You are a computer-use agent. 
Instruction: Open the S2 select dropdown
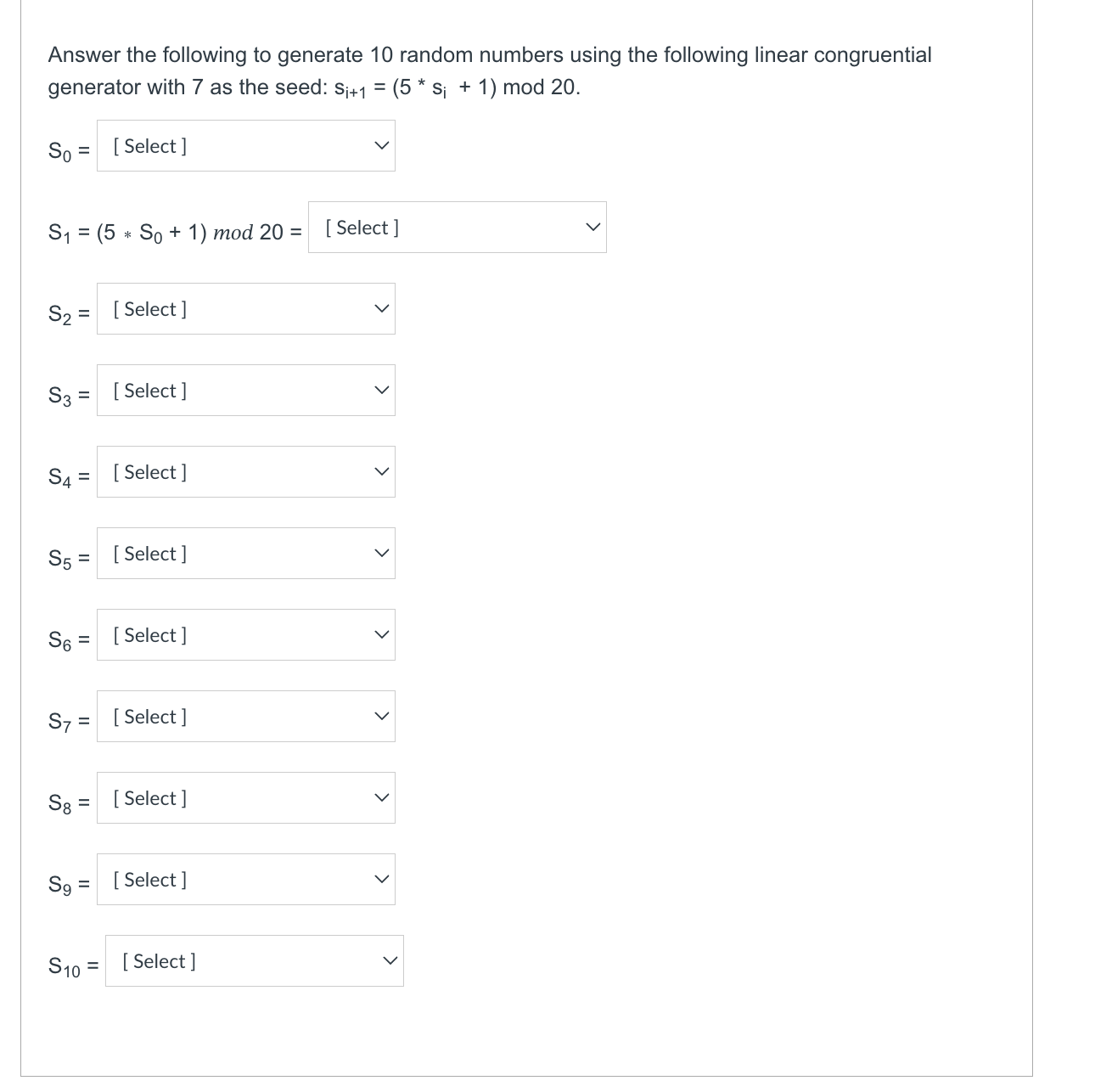[246, 309]
